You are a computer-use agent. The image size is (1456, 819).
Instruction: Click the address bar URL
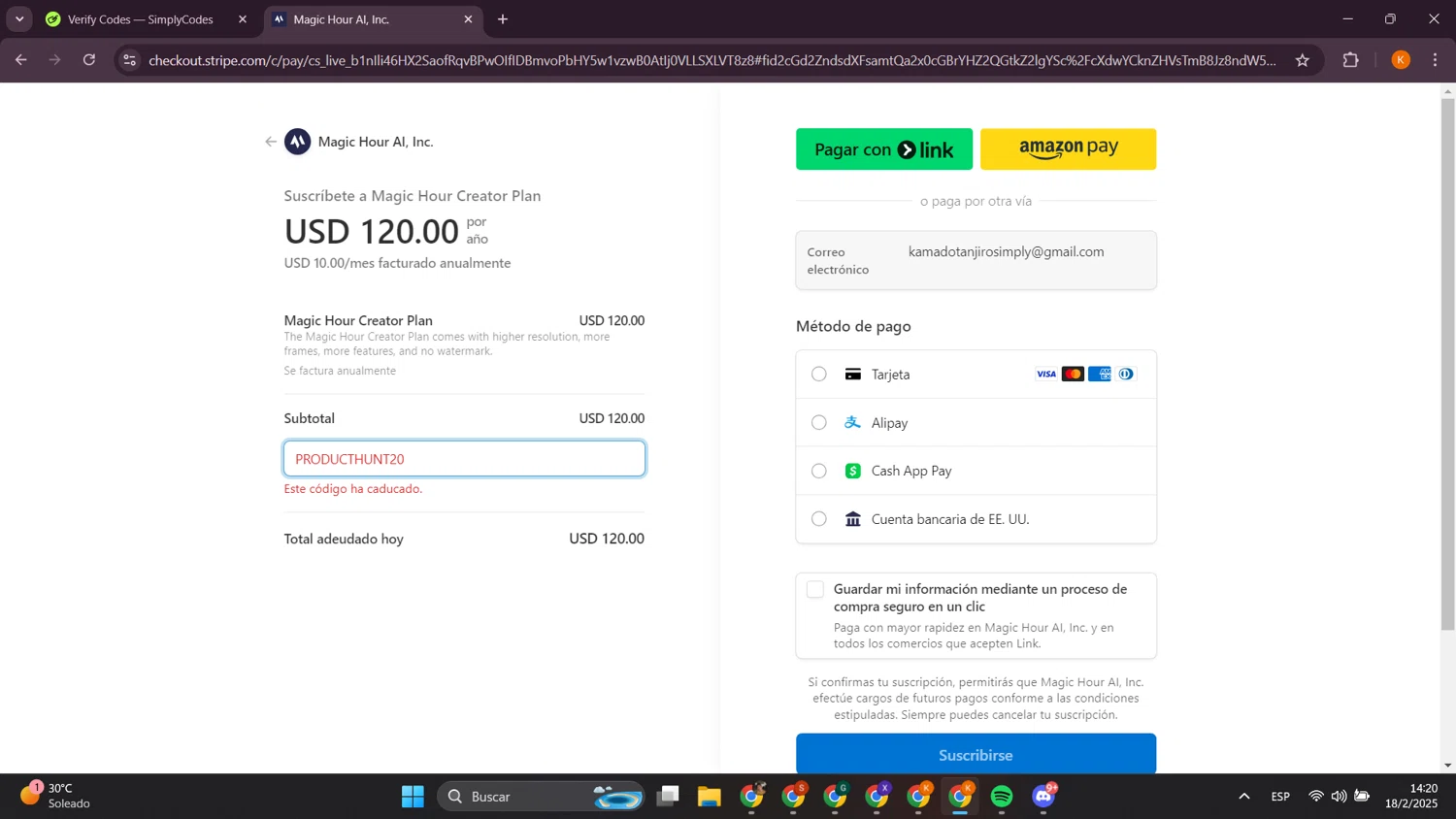[x=711, y=60]
